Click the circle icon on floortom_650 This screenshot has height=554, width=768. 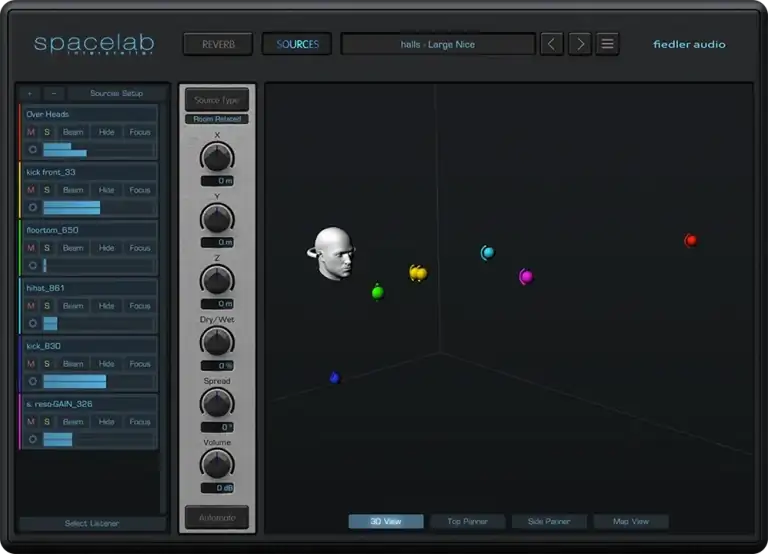click(x=33, y=265)
